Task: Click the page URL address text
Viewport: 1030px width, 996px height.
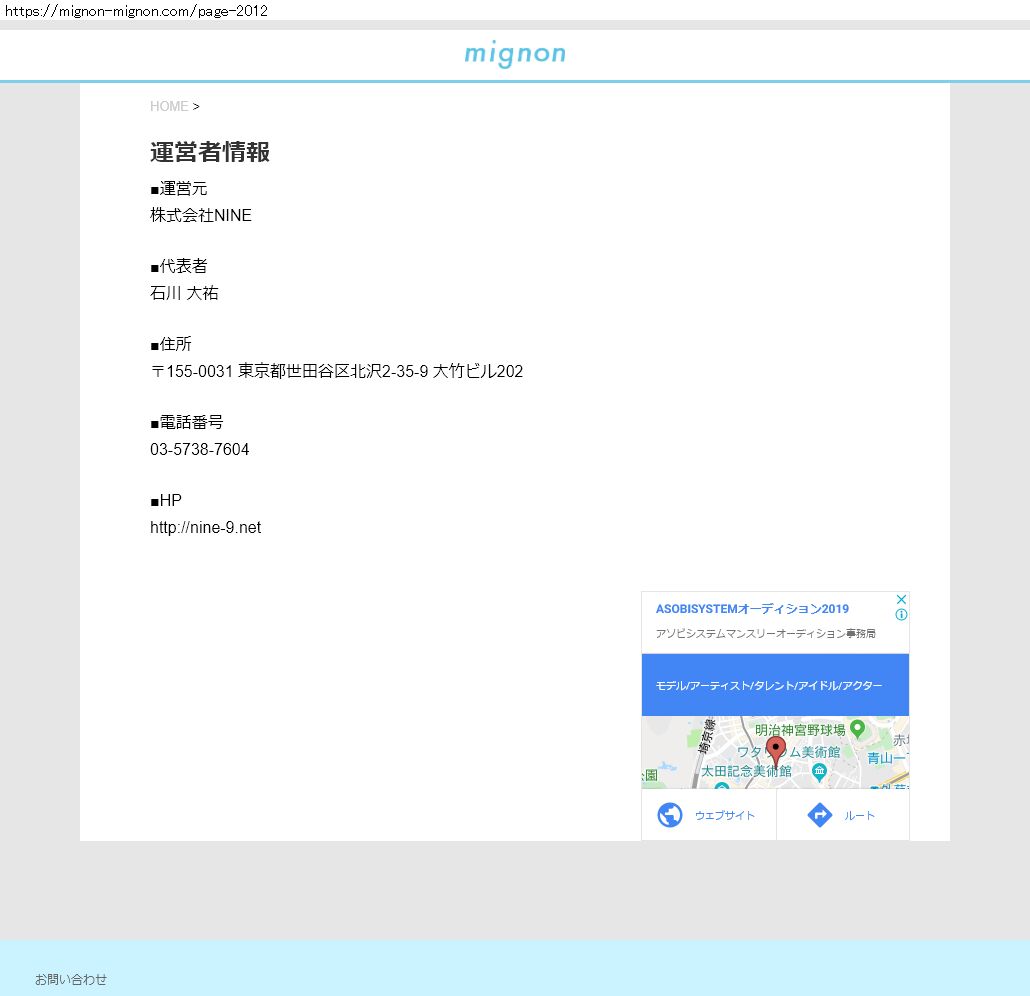Action: pyautogui.click(x=136, y=11)
